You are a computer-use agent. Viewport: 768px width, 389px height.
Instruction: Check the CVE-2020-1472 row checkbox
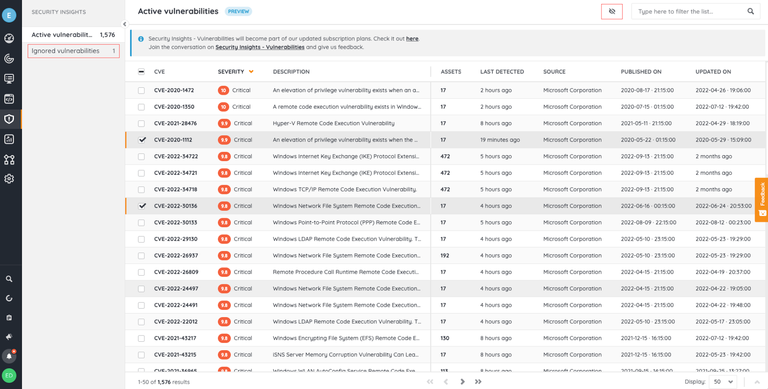pyautogui.click(x=142, y=90)
